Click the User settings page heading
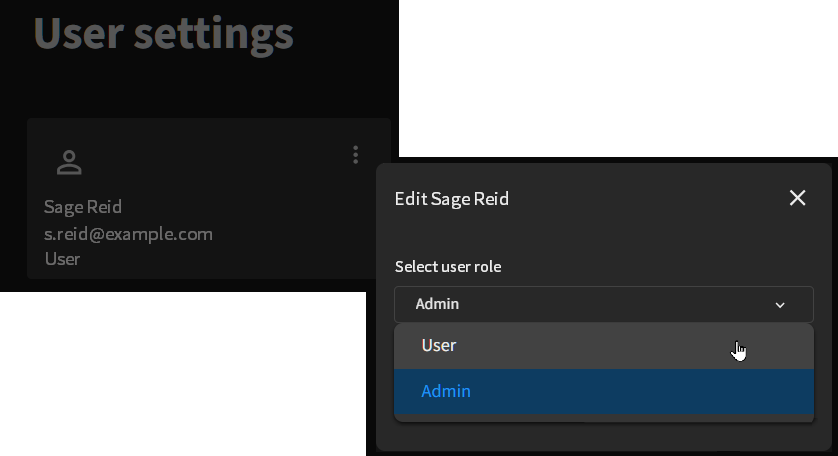Viewport: 838px width, 456px height. 164,33
